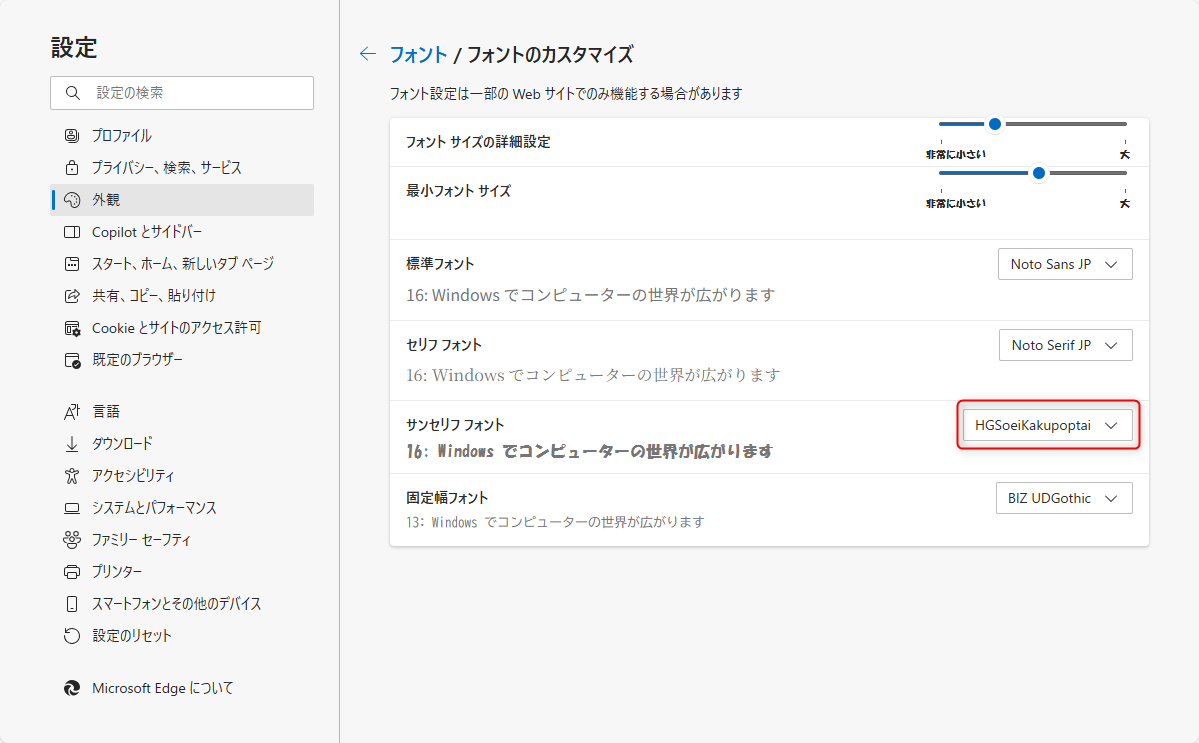Open システムとパフォーマンス settings
The height and width of the screenshot is (743, 1199).
pyautogui.click(x=182, y=508)
